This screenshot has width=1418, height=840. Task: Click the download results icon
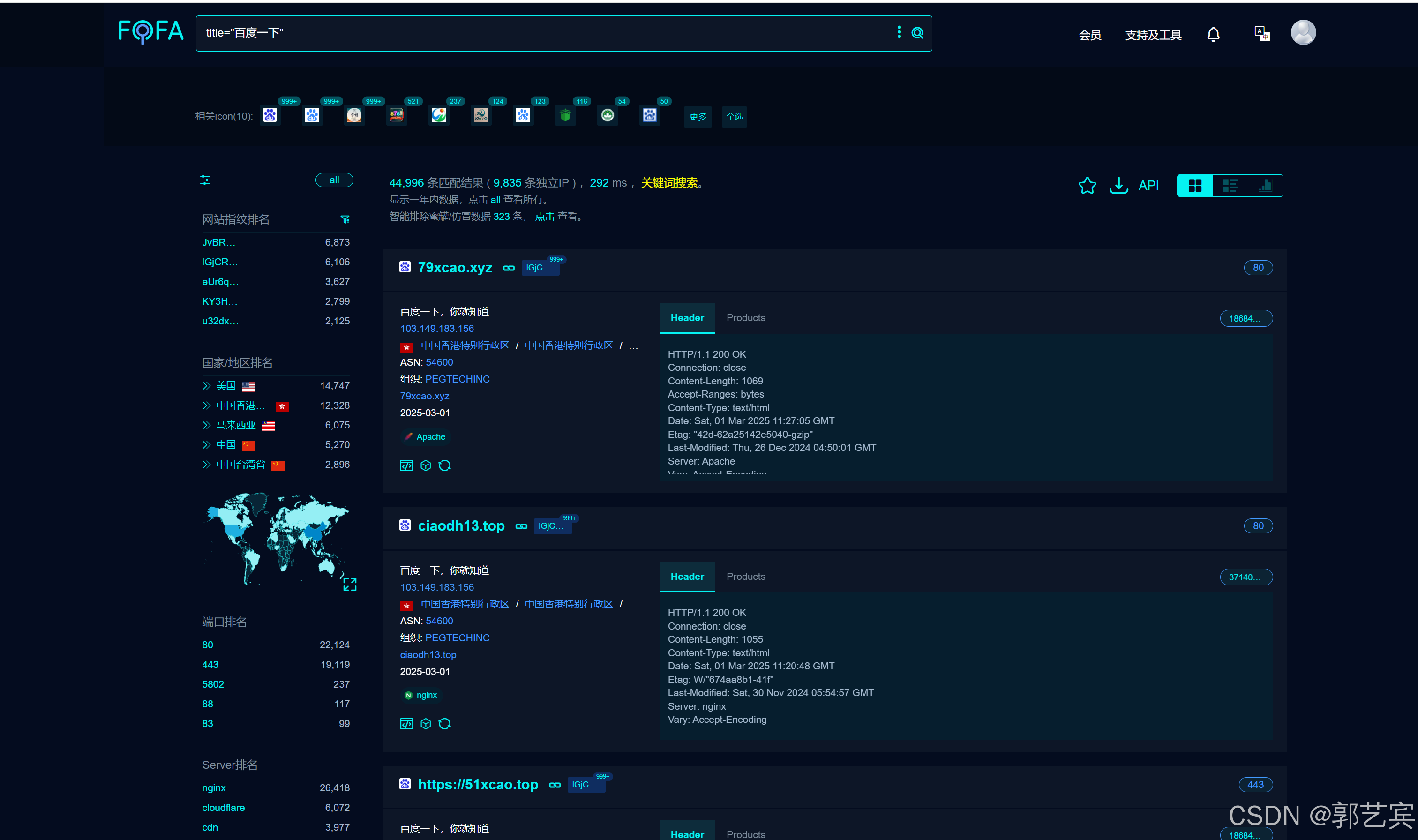(1118, 186)
